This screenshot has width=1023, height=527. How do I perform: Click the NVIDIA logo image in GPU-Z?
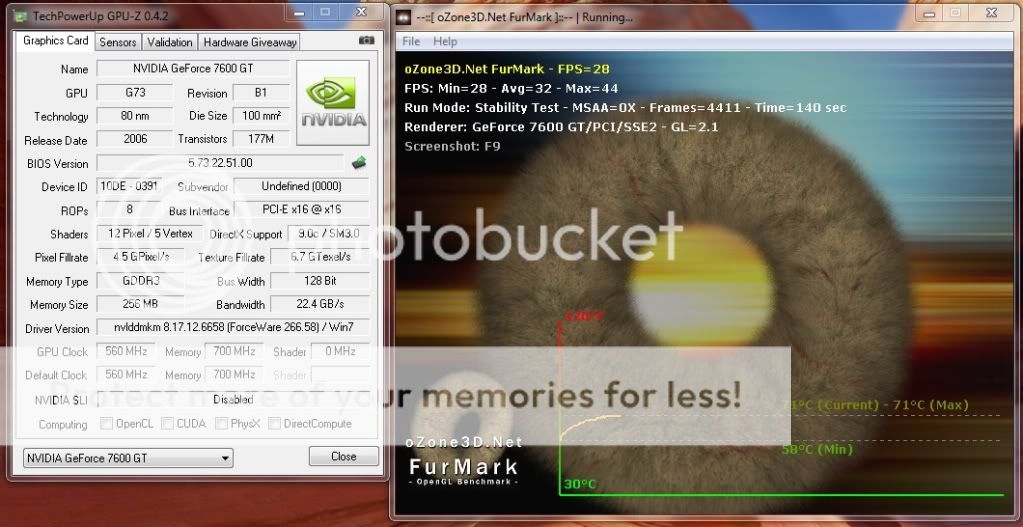[333, 102]
